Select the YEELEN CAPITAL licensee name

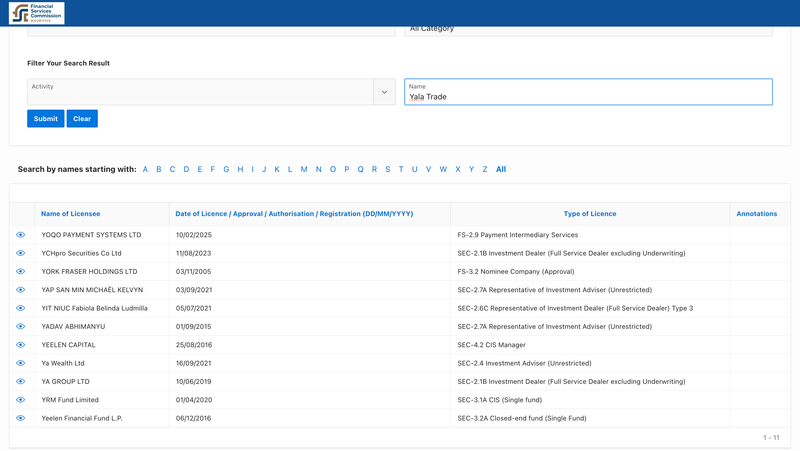pyautogui.click(x=68, y=345)
